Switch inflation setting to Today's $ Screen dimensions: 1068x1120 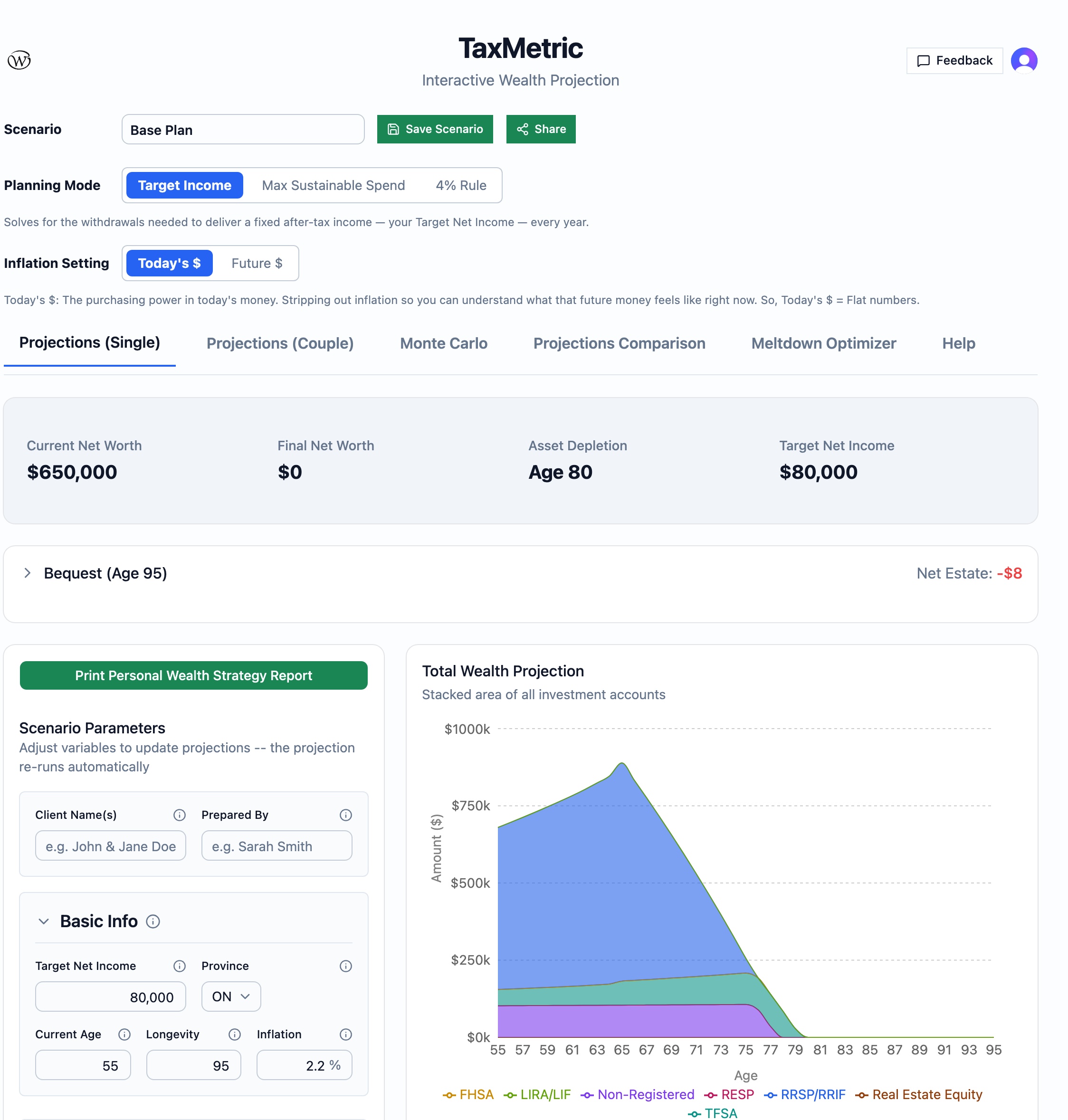coord(169,263)
